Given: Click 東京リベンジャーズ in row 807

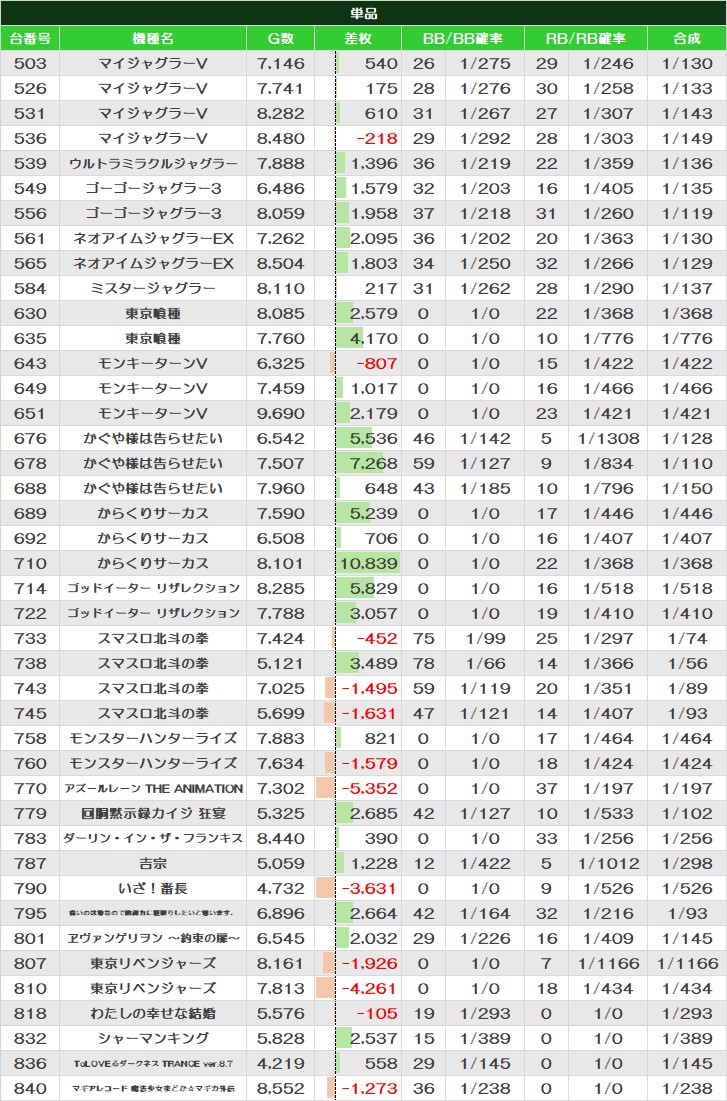Looking at the screenshot, I should tap(153, 963).
